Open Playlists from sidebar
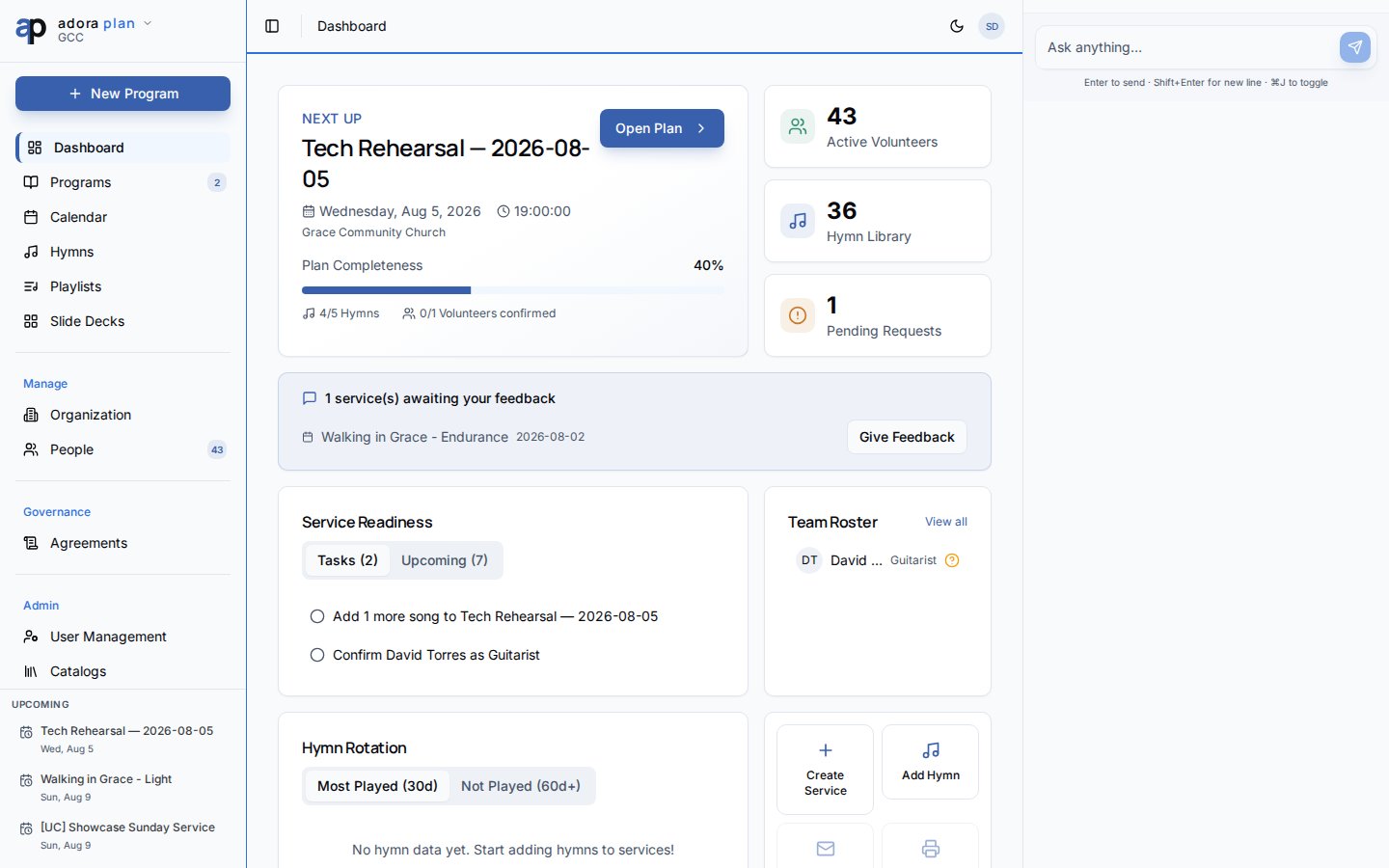 click(123, 286)
